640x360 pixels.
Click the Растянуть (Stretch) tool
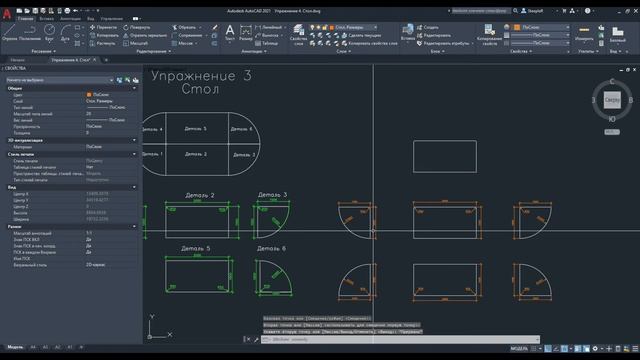pos(102,43)
